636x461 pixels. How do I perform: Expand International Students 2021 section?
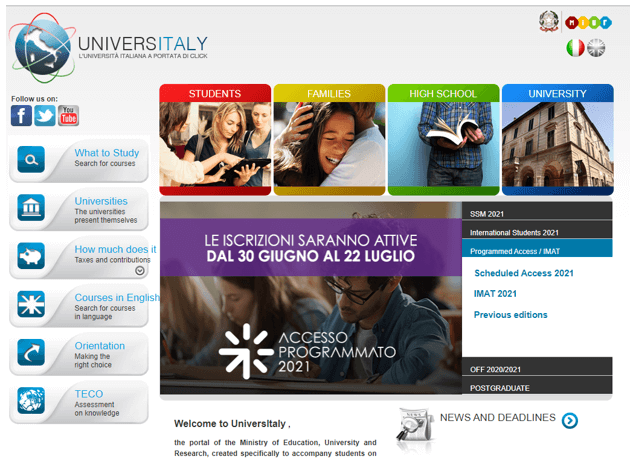click(x=537, y=229)
